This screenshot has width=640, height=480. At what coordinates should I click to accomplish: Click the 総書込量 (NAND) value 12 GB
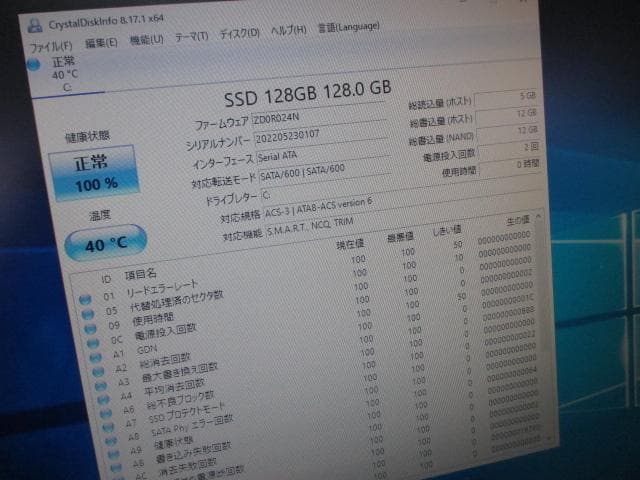(x=509, y=133)
